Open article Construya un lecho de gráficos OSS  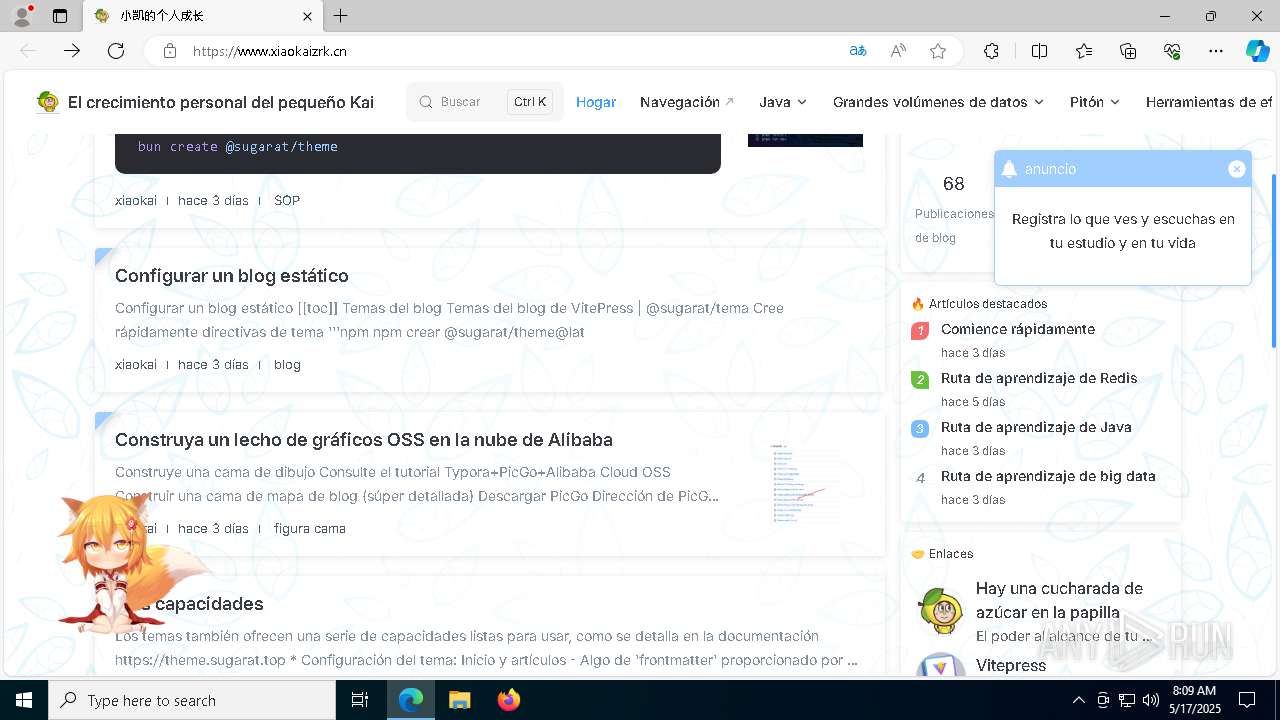[364, 440]
